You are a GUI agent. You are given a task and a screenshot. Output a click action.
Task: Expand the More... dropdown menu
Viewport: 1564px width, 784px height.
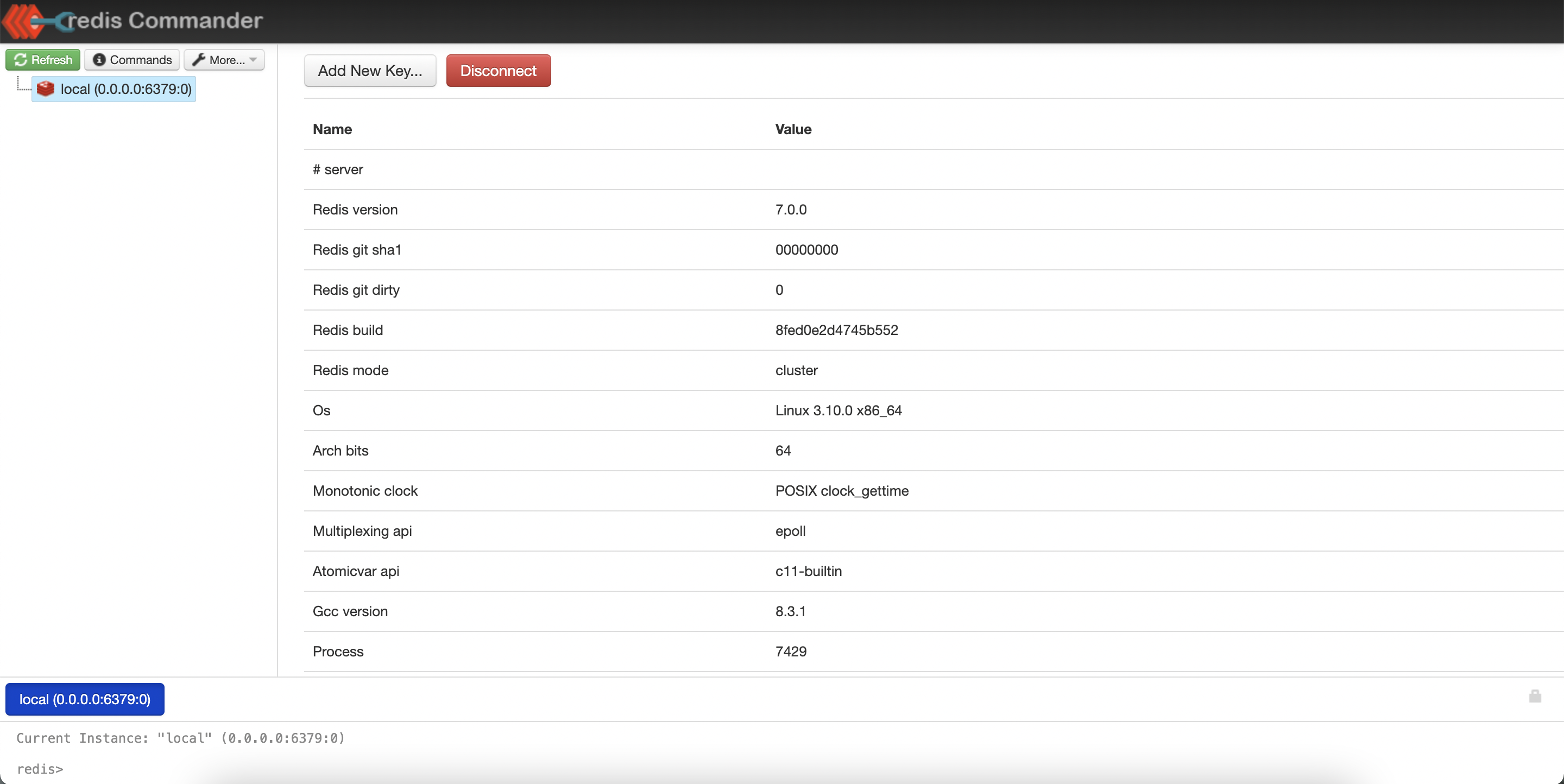224,60
